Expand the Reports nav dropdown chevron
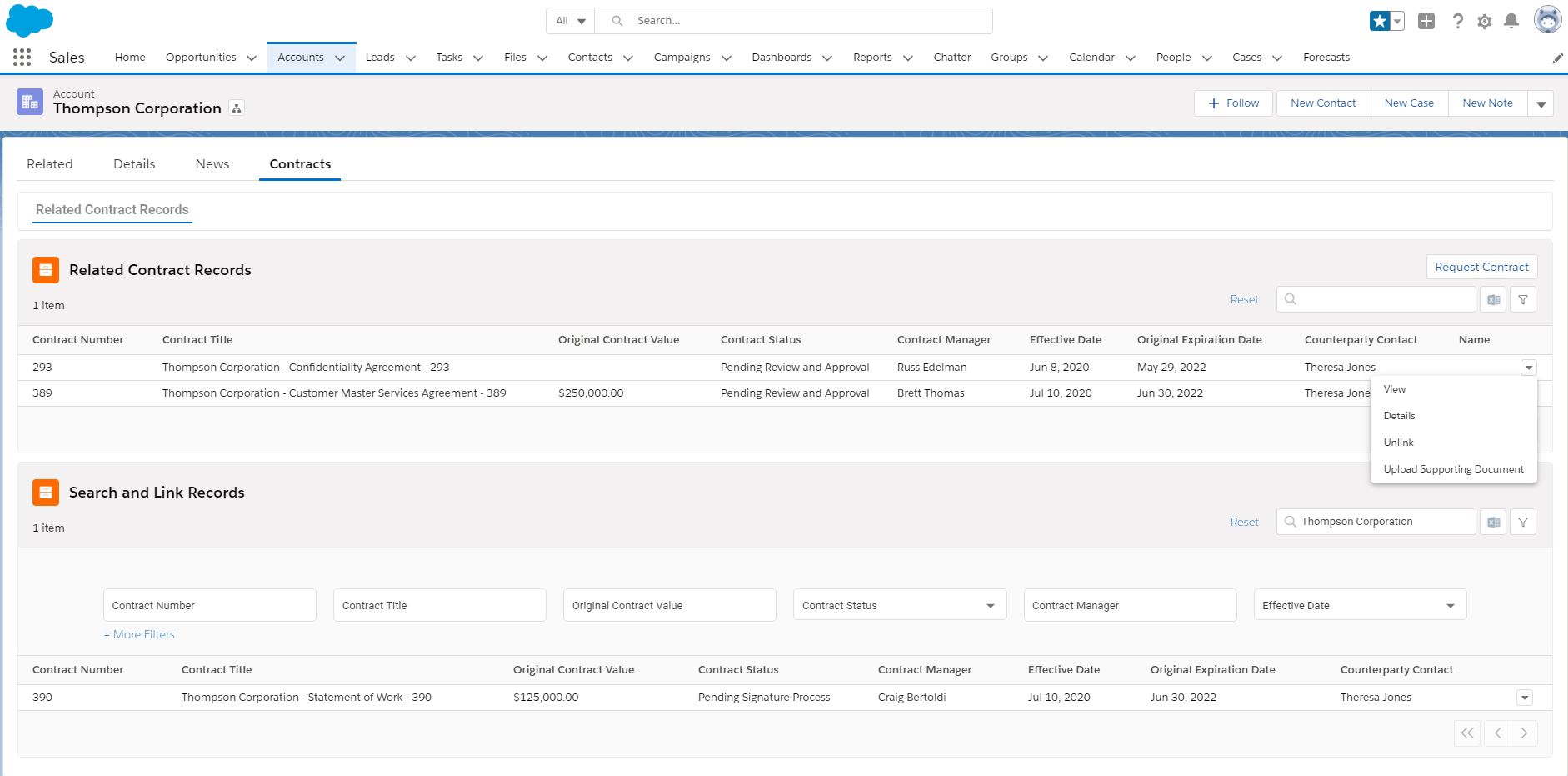 click(x=907, y=58)
